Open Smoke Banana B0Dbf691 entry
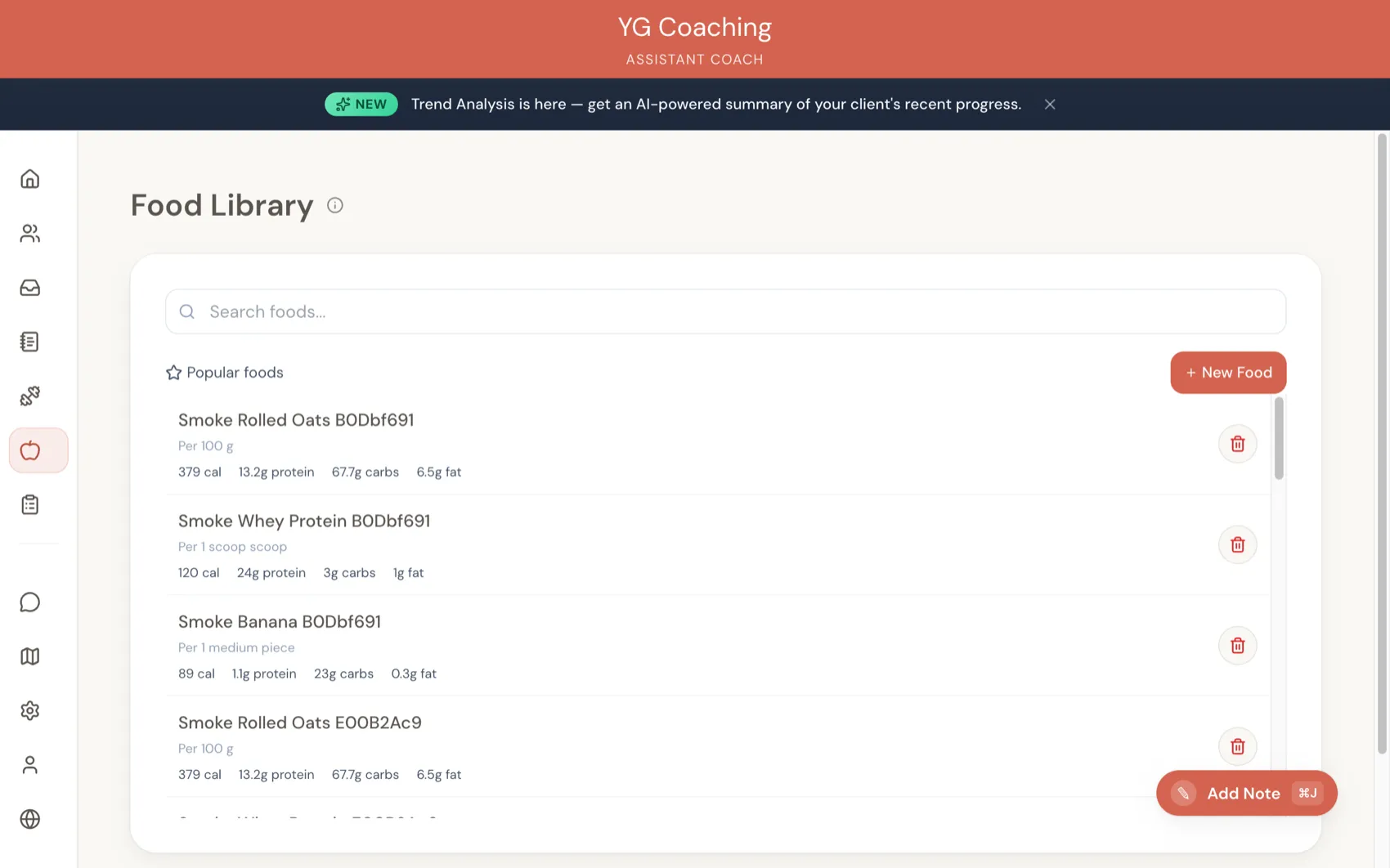The width and height of the screenshot is (1390, 868). coord(718,647)
